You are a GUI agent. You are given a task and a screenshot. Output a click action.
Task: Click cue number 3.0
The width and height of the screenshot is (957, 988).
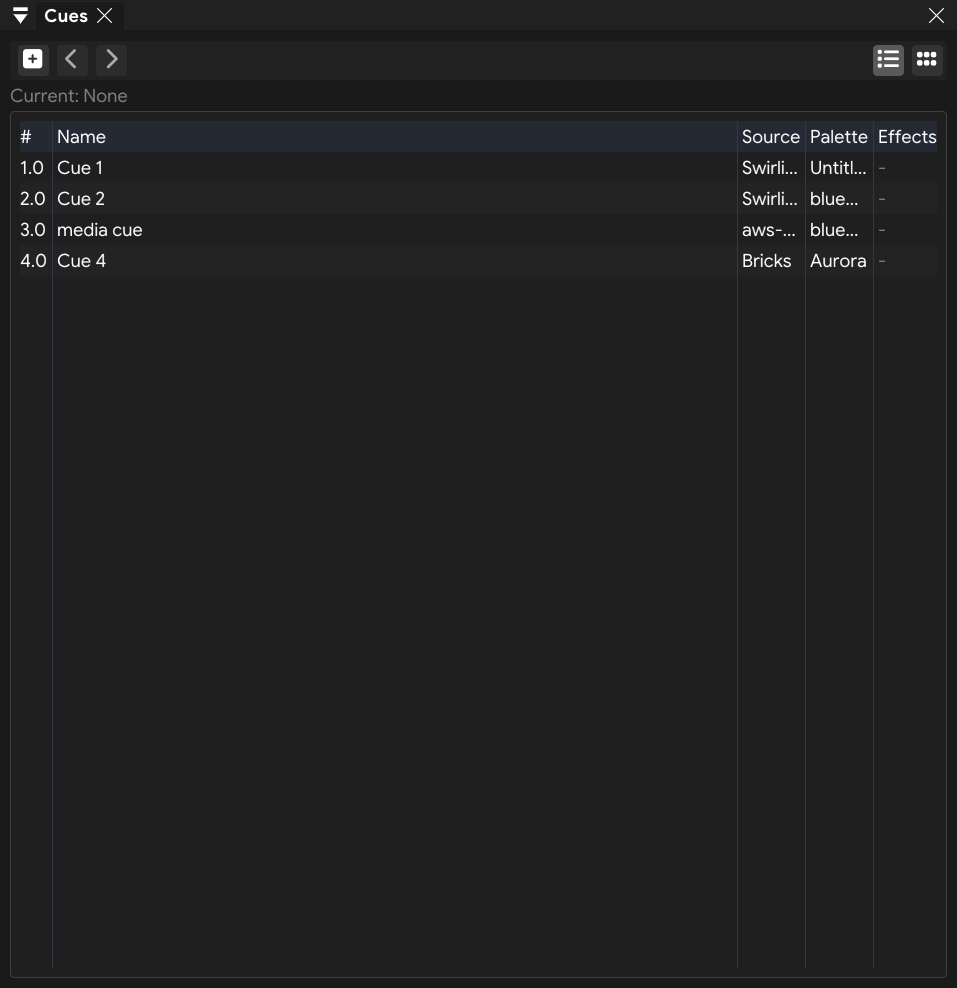(33, 229)
